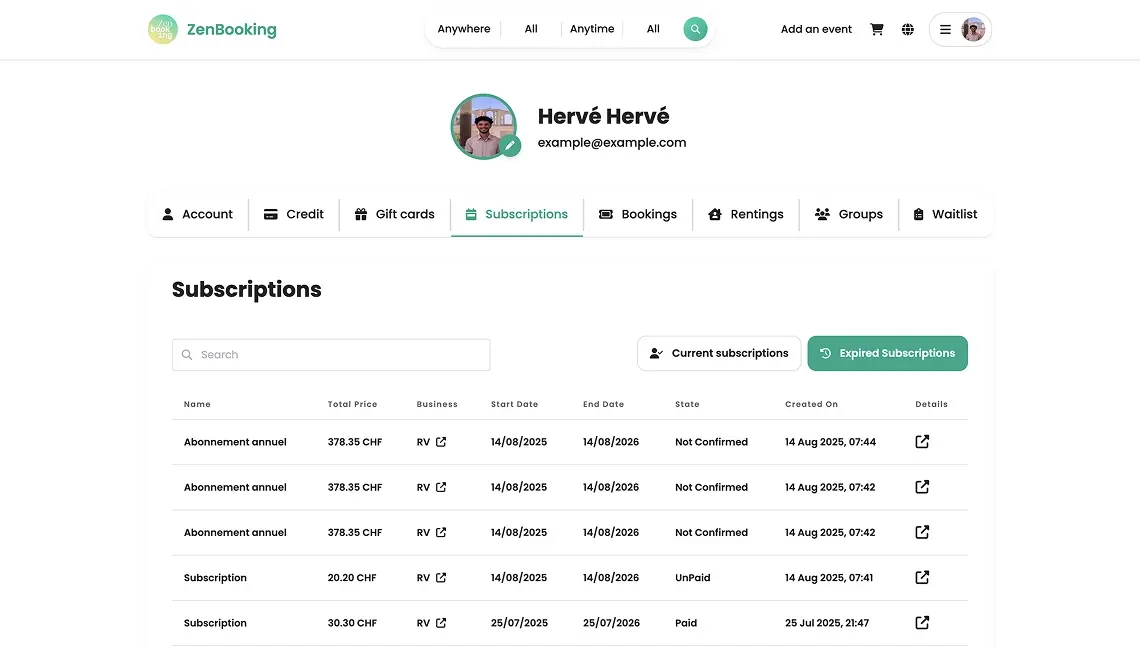Switch to the Rentings tab
Screen dimensions: 1140x648
click(746, 215)
